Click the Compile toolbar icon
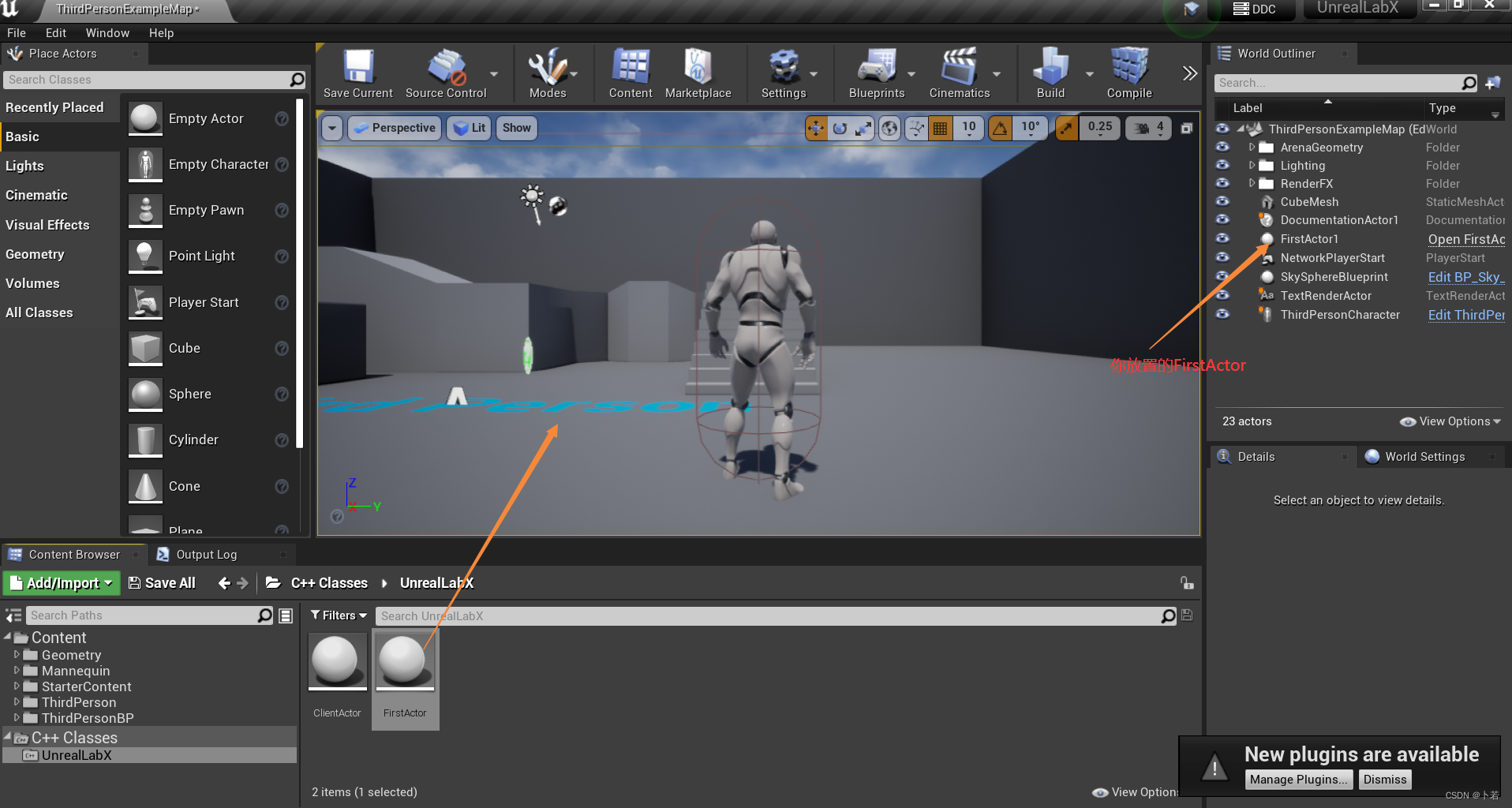This screenshot has height=808, width=1512. click(x=1129, y=73)
